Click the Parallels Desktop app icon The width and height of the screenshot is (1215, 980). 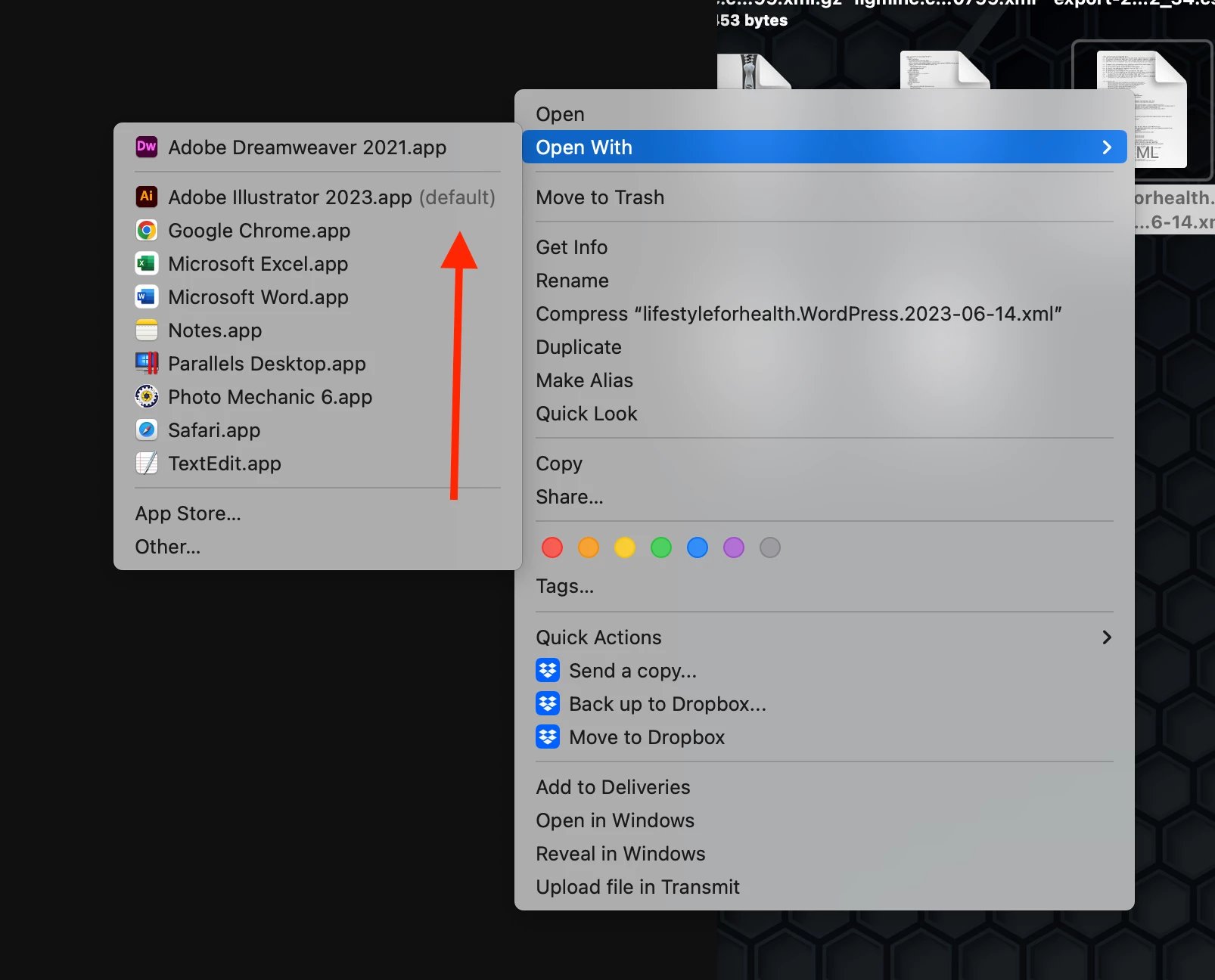147,363
